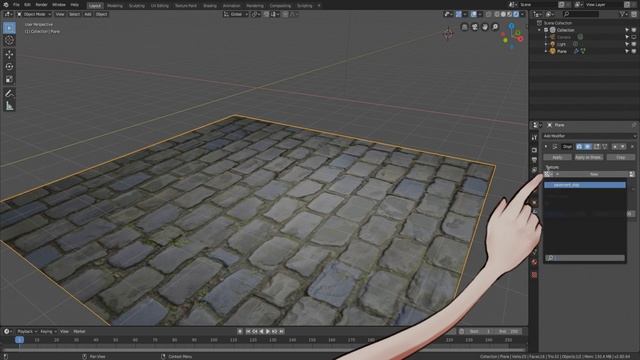This screenshot has width=640, height=360.
Task: Jump to timeline start
Action: (x=249, y=331)
